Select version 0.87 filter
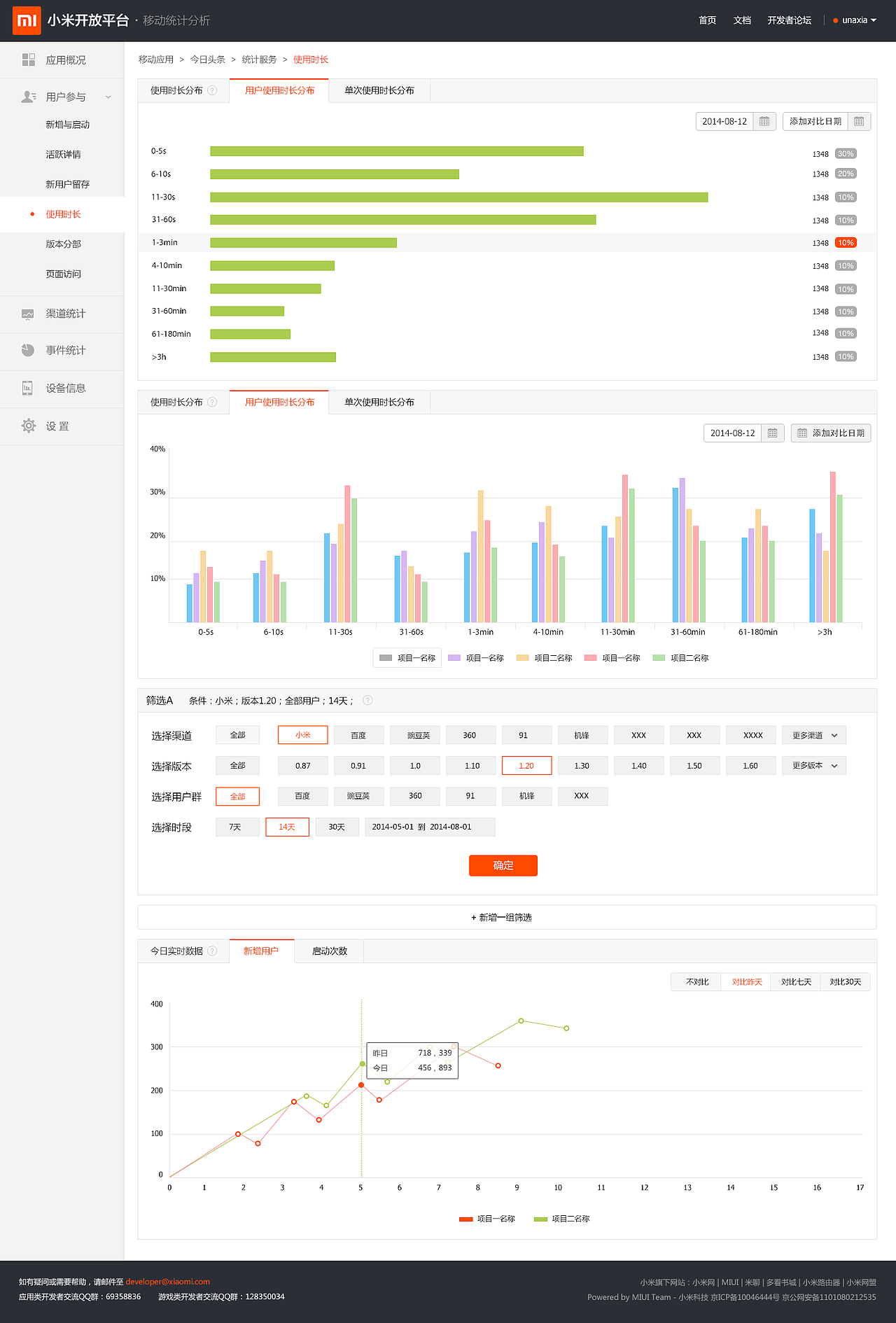The image size is (896, 1323). pos(302,766)
